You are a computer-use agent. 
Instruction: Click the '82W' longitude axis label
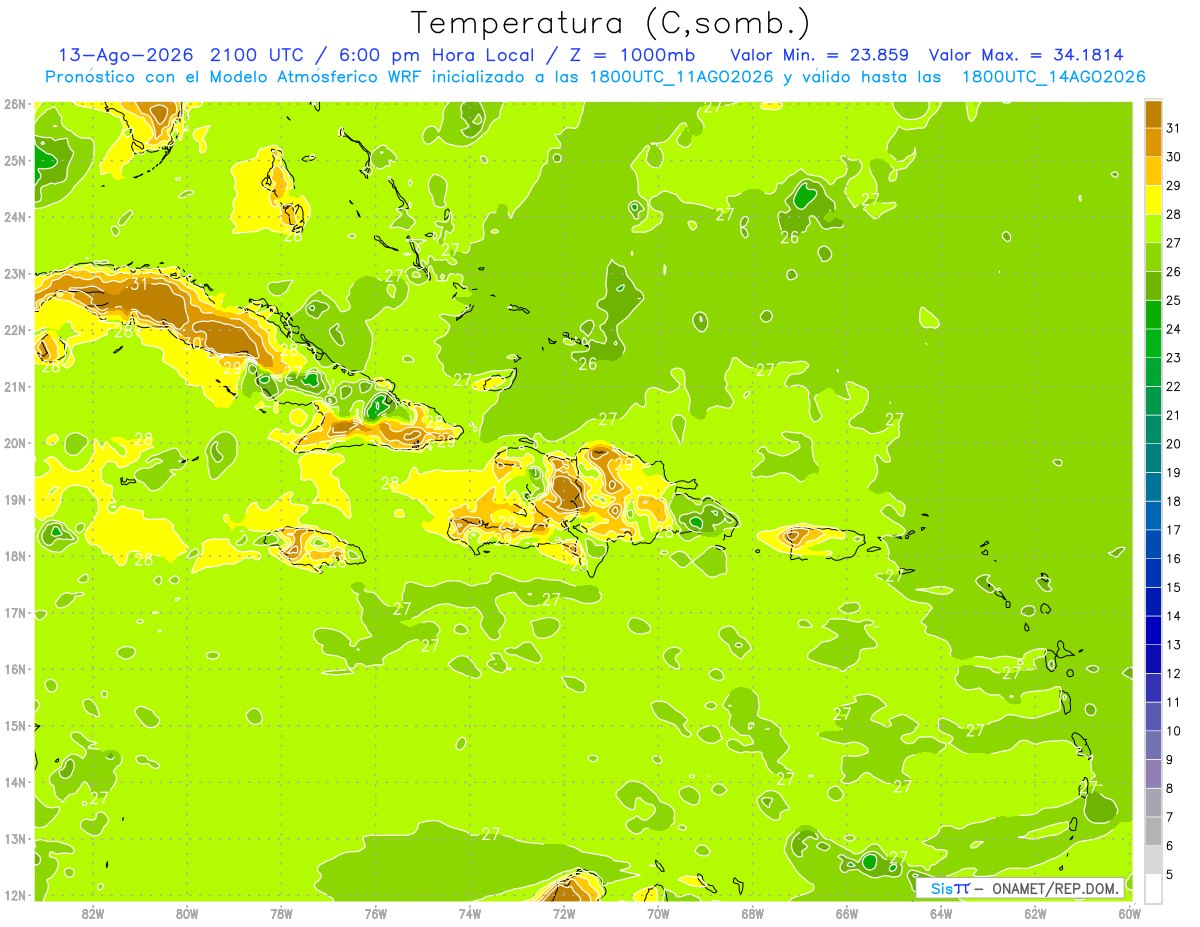93,912
